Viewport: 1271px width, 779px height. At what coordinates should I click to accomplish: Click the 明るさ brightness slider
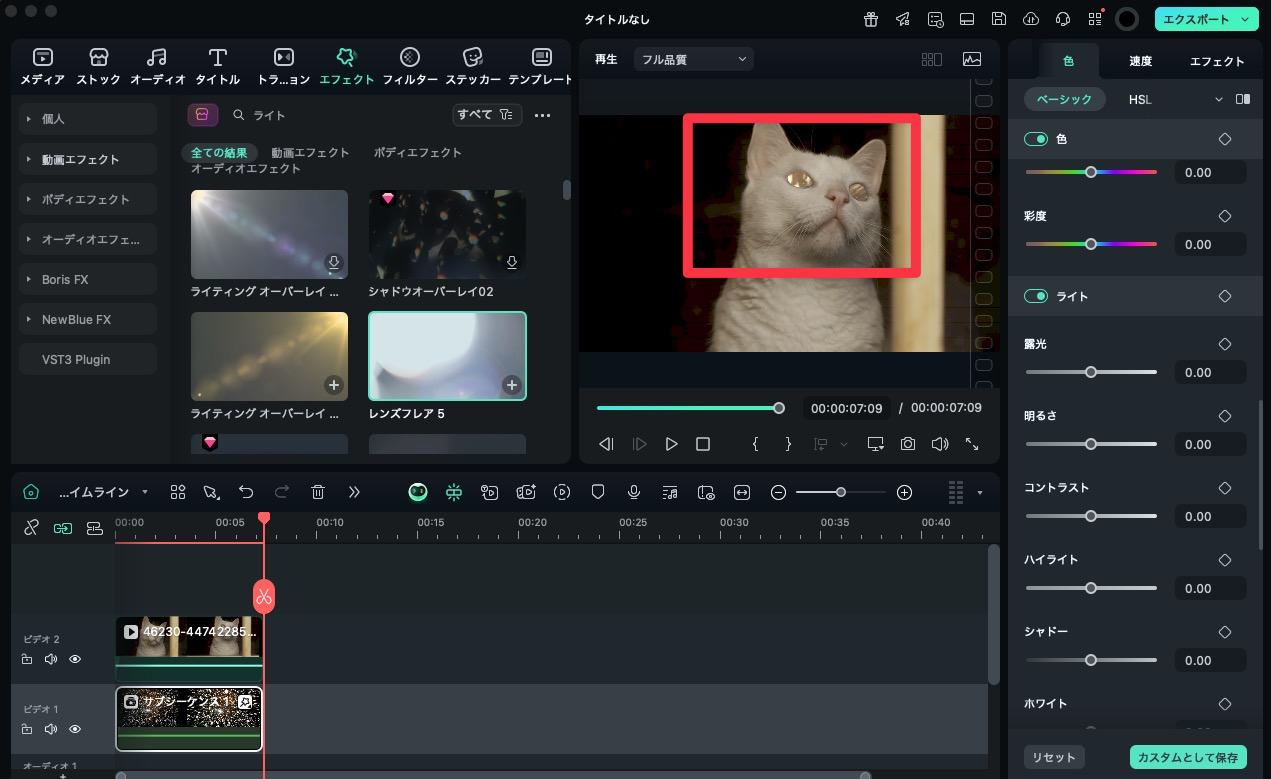[1091, 444]
